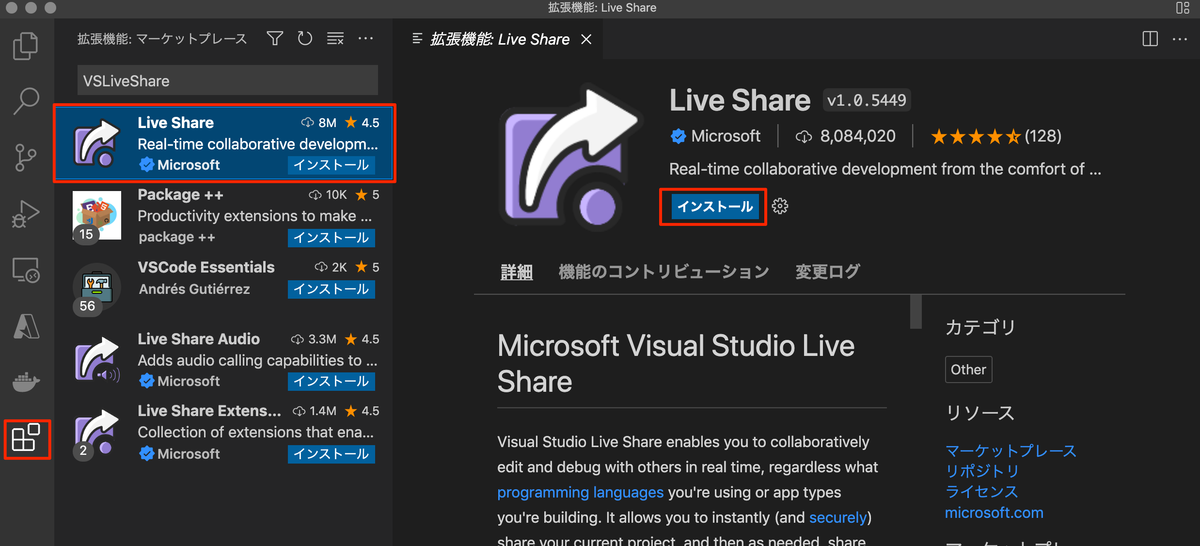The height and width of the screenshot is (546, 1200).
Task: Click the VSLiveShare search input field
Action: click(x=228, y=80)
